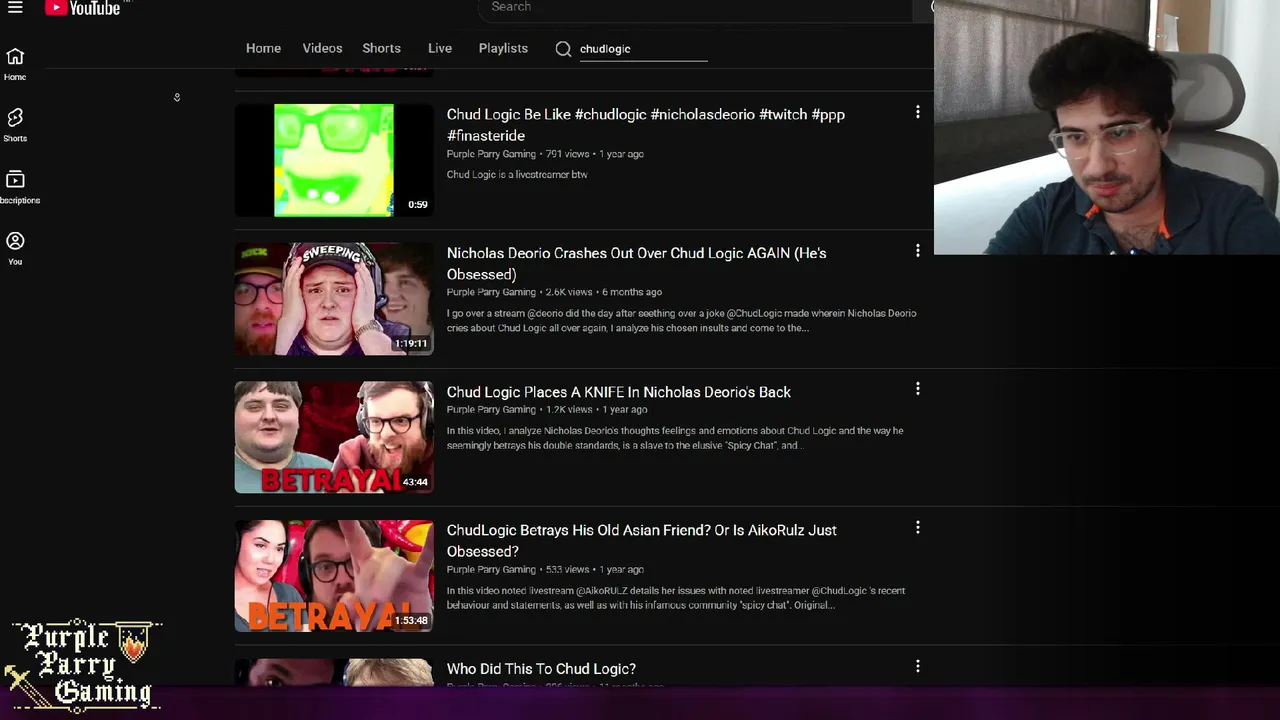Open the 43:44 BETRAYAL thumbnail
Image resolution: width=1280 pixels, height=720 pixels.
[x=334, y=437]
